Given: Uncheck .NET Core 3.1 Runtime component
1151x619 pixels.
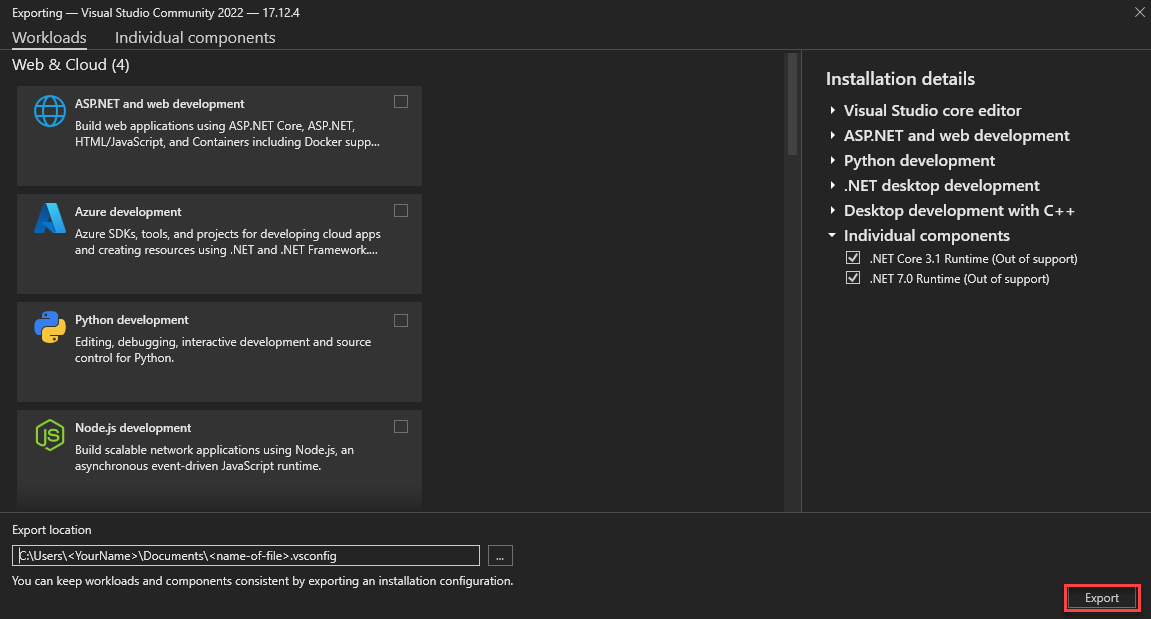Looking at the screenshot, I should click(853, 257).
